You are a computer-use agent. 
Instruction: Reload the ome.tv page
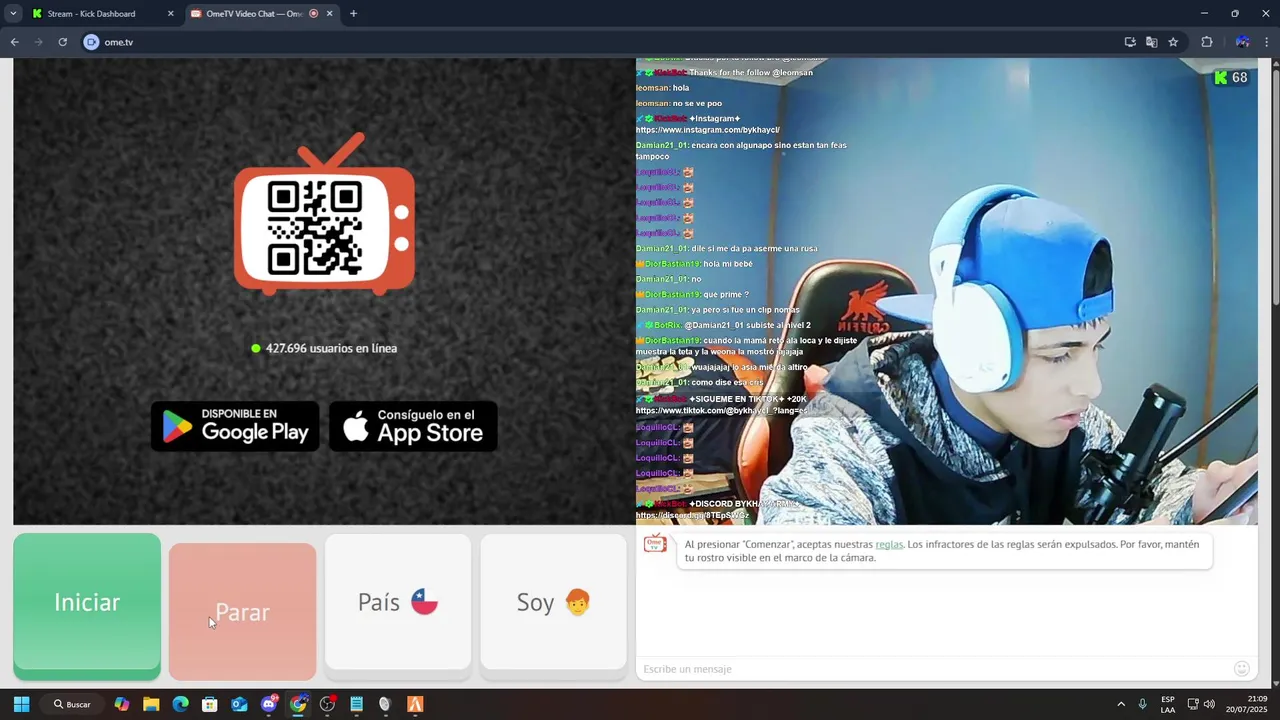(63, 42)
